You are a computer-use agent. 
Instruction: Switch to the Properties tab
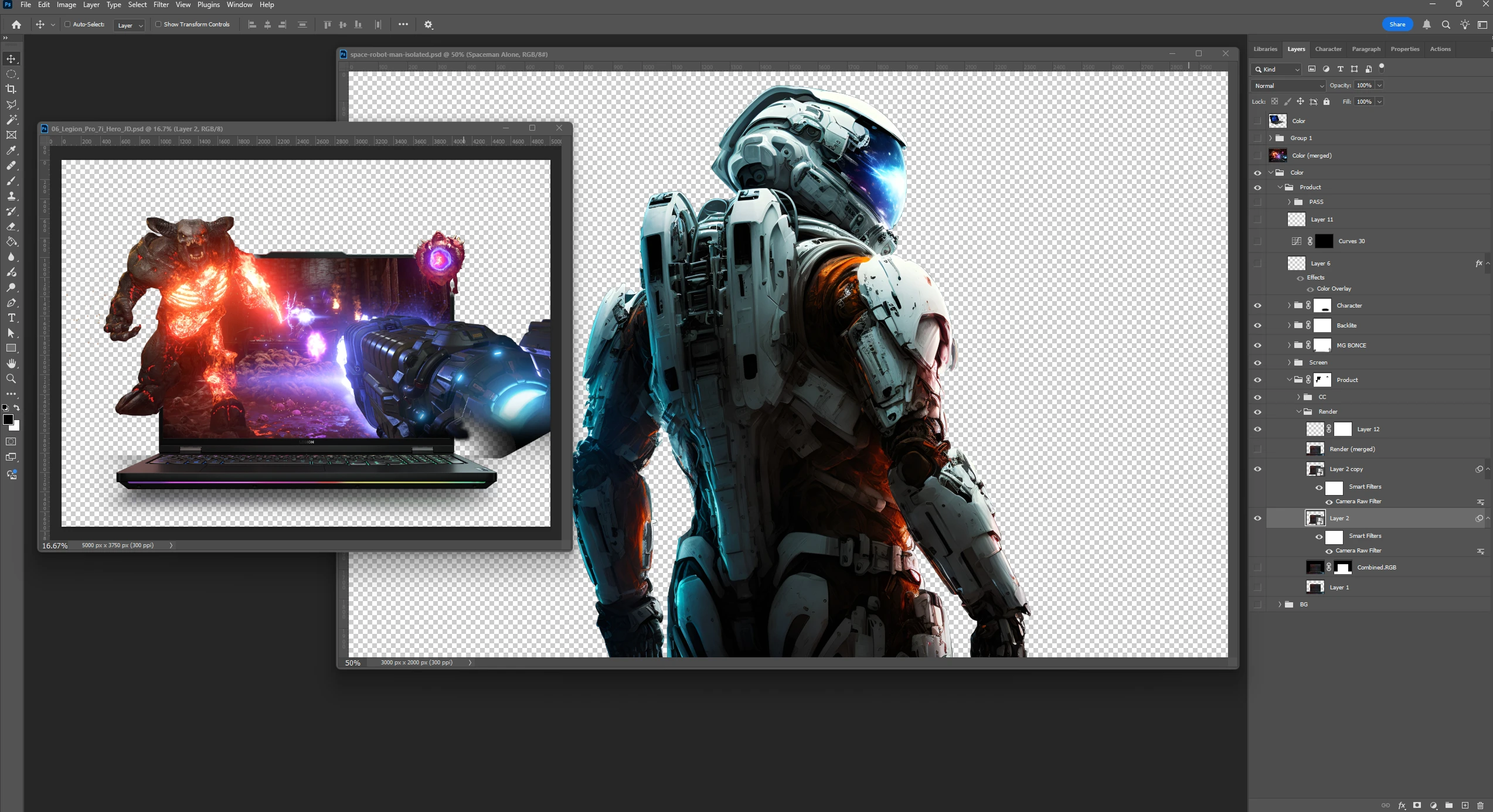coord(1404,49)
